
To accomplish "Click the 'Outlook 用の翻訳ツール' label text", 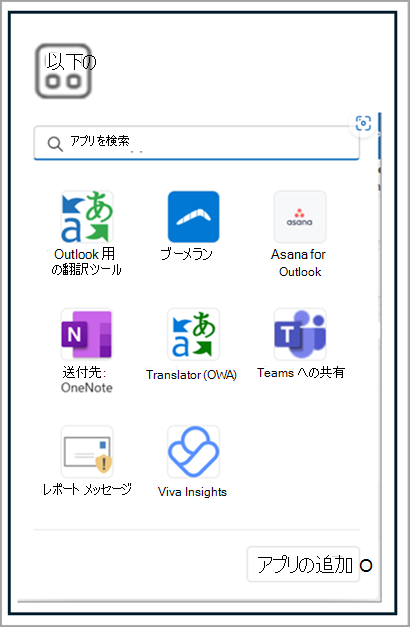I will coord(86,262).
